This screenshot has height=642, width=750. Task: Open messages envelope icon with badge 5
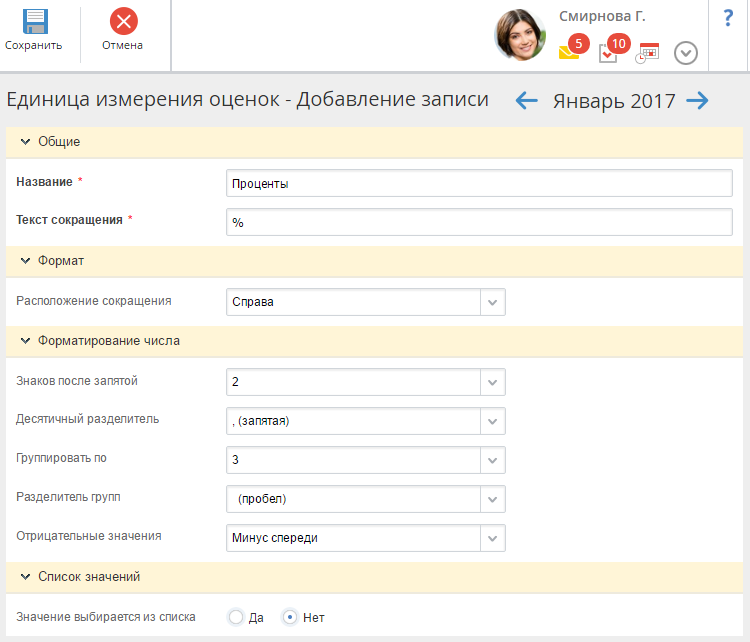tap(569, 53)
